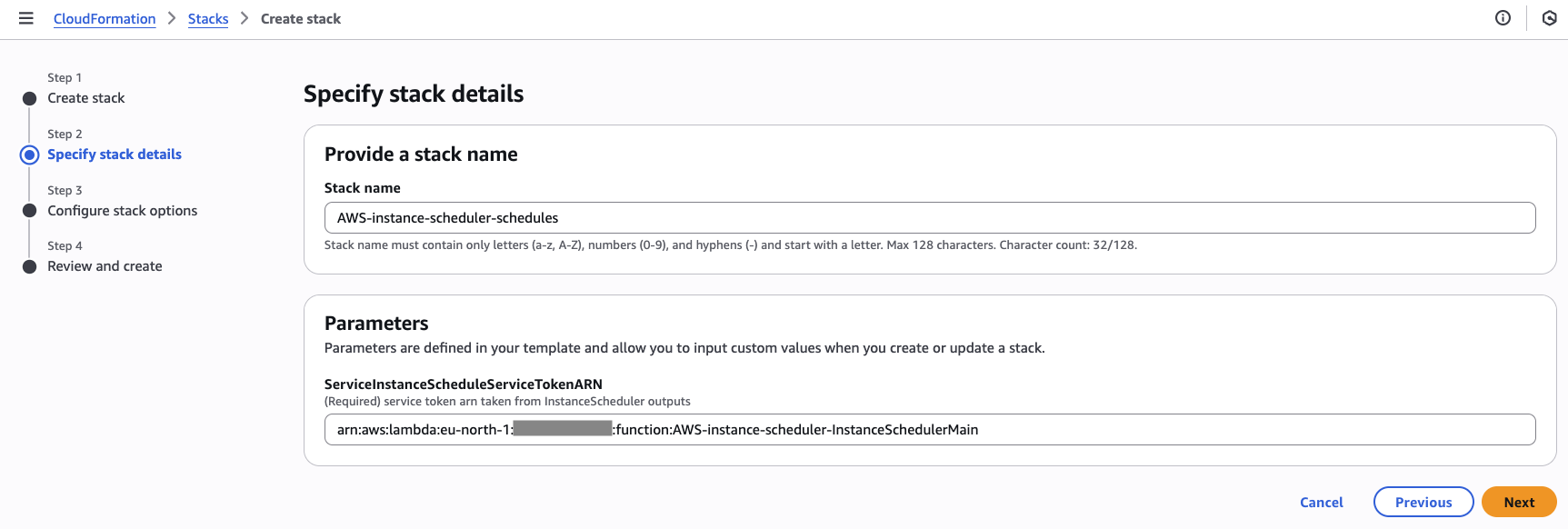Open the info help panel icon

click(1503, 18)
